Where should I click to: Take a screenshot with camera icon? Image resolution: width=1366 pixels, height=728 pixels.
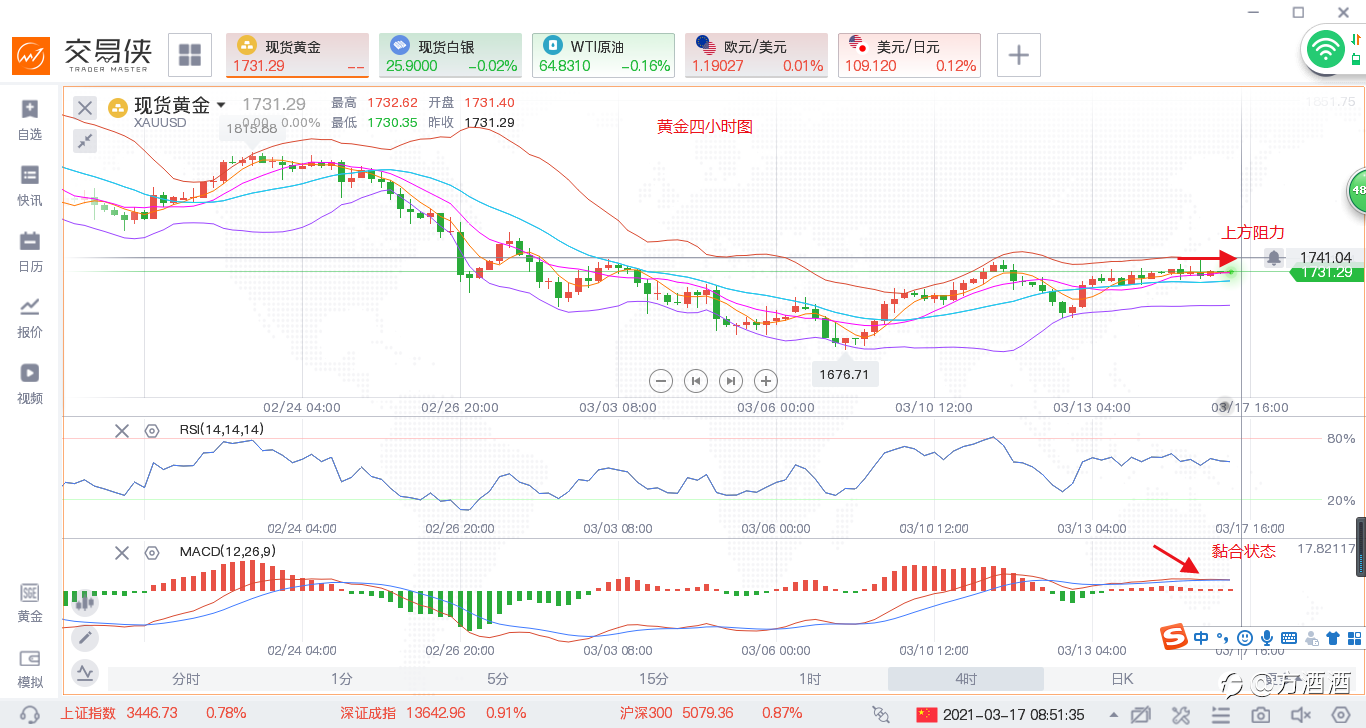point(1260,714)
